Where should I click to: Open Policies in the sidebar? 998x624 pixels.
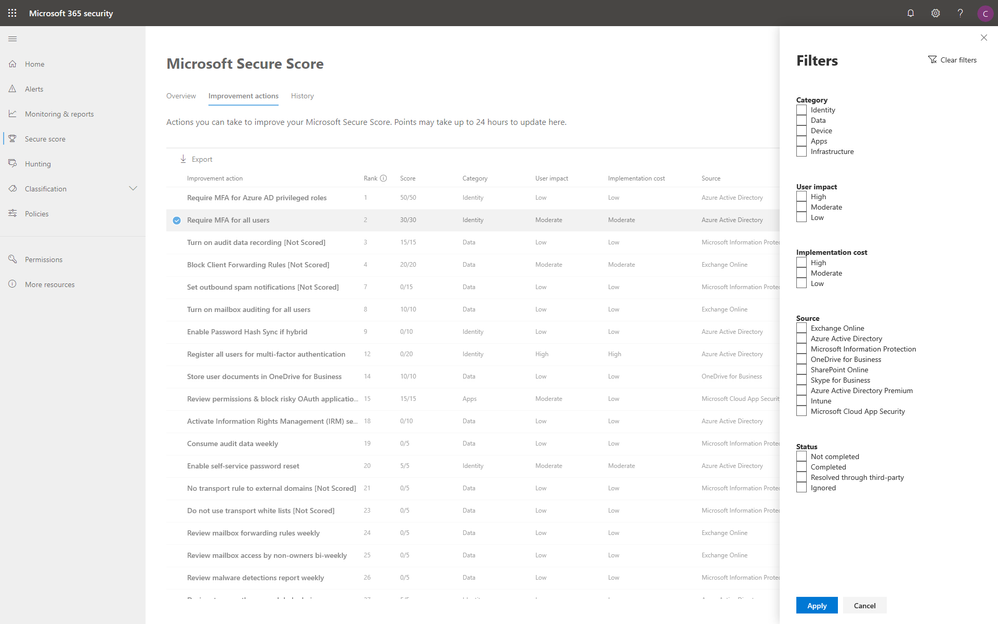tap(36, 214)
